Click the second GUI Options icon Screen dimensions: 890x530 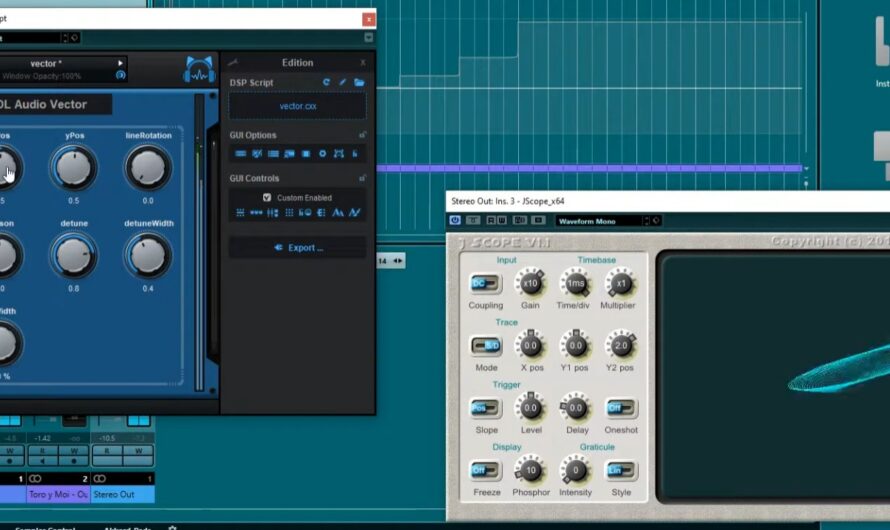click(257, 154)
